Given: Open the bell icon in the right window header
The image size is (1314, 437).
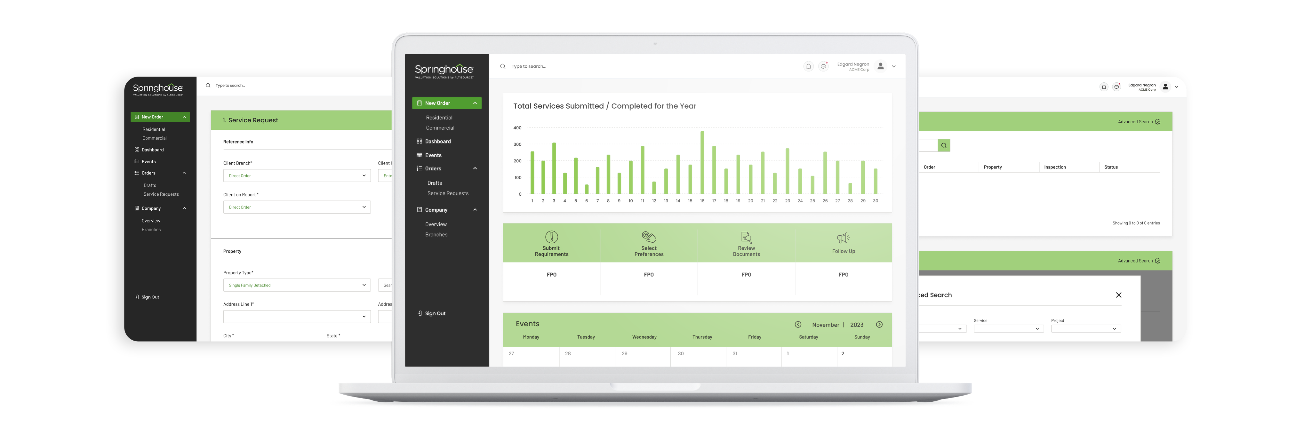Looking at the screenshot, I should (x=1116, y=87).
